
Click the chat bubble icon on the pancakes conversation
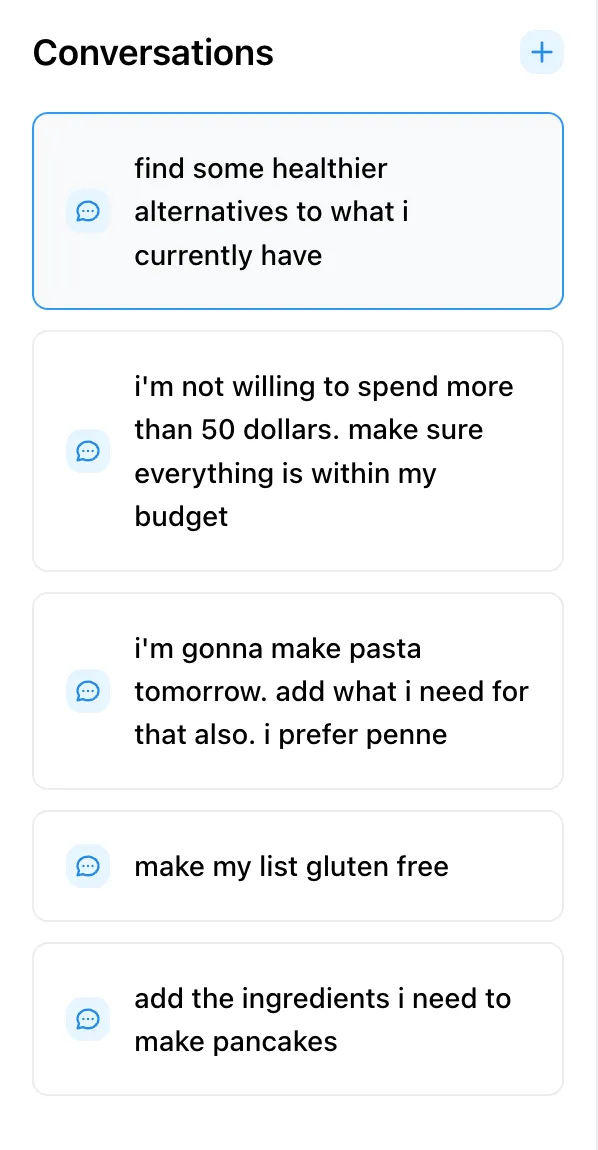coord(88,1019)
